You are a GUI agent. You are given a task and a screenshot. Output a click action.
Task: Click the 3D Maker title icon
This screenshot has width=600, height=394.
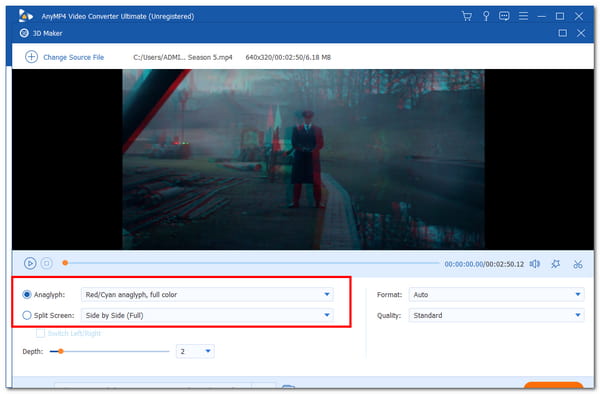tap(24, 33)
